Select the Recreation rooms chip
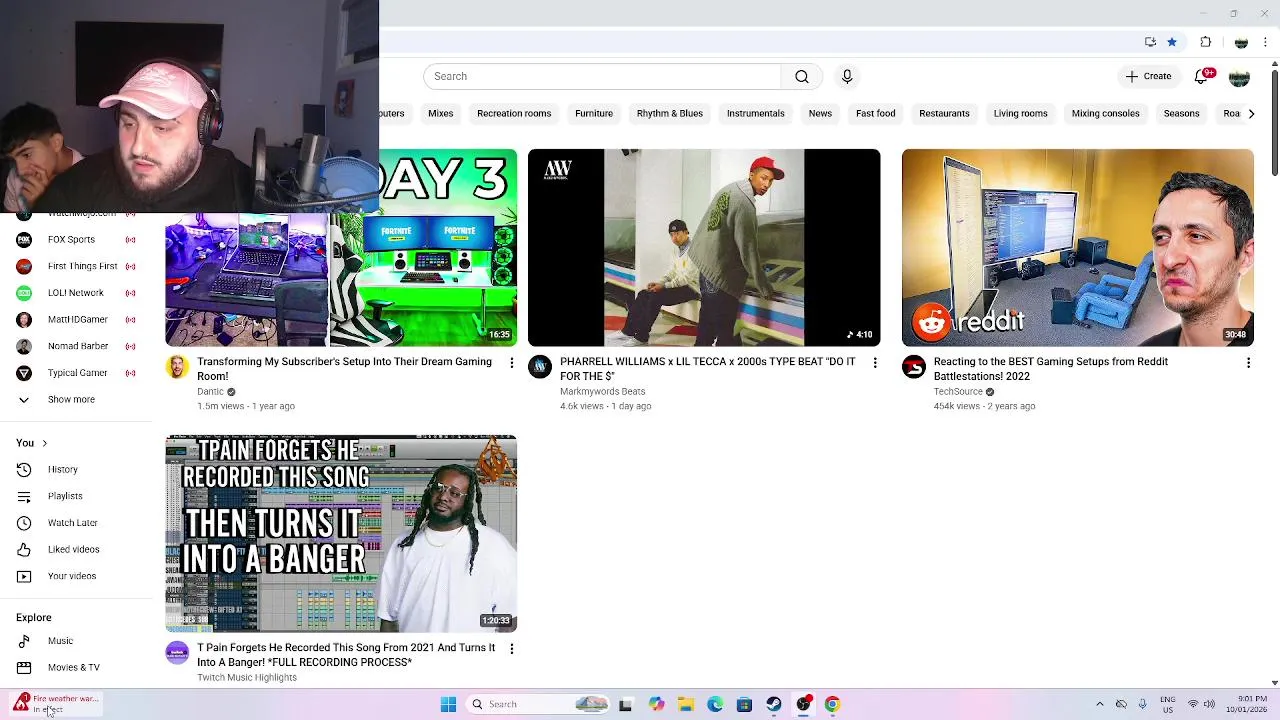Image resolution: width=1280 pixels, height=720 pixels. tap(514, 113)
